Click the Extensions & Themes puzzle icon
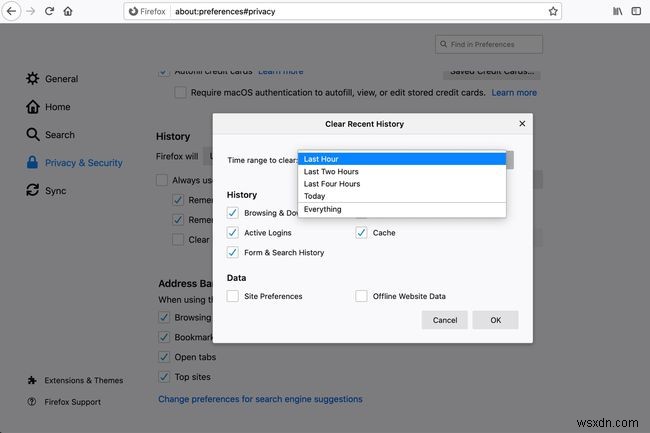 point(32,380)
